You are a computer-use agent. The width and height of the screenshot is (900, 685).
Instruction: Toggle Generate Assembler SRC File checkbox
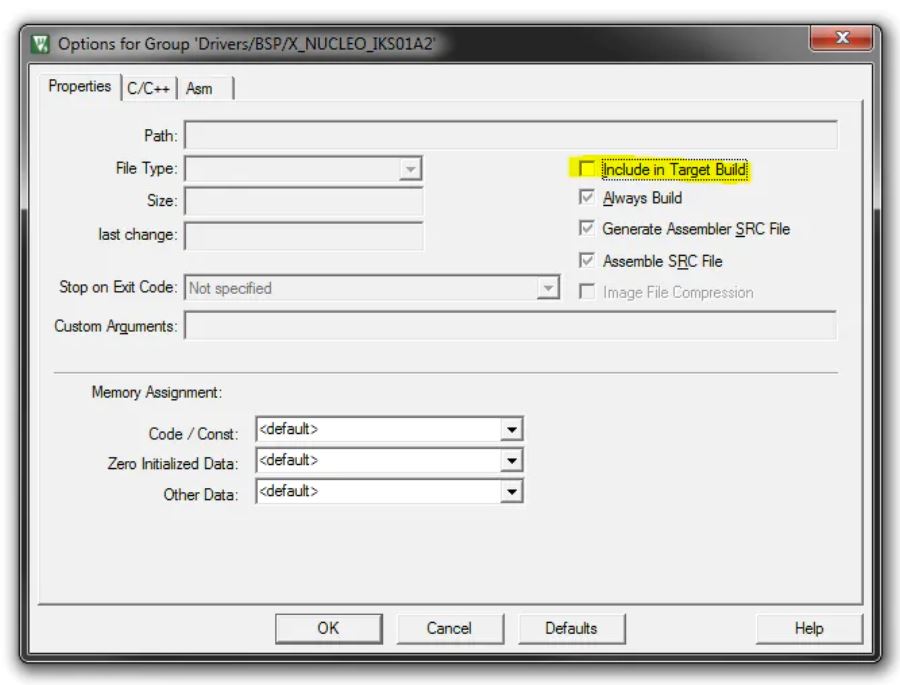[587, 229]
